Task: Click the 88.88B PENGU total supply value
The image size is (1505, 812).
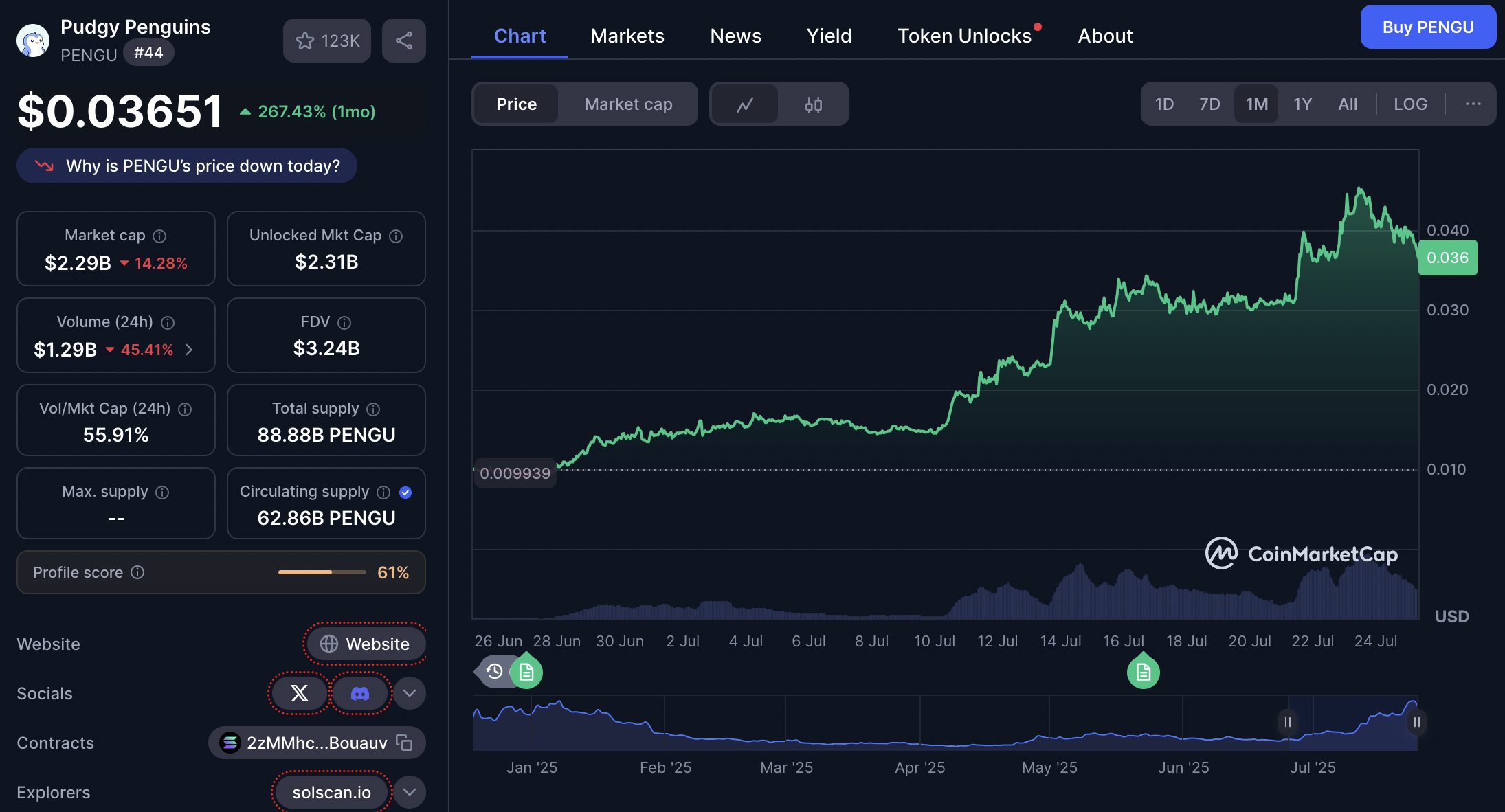Action: 326,435
